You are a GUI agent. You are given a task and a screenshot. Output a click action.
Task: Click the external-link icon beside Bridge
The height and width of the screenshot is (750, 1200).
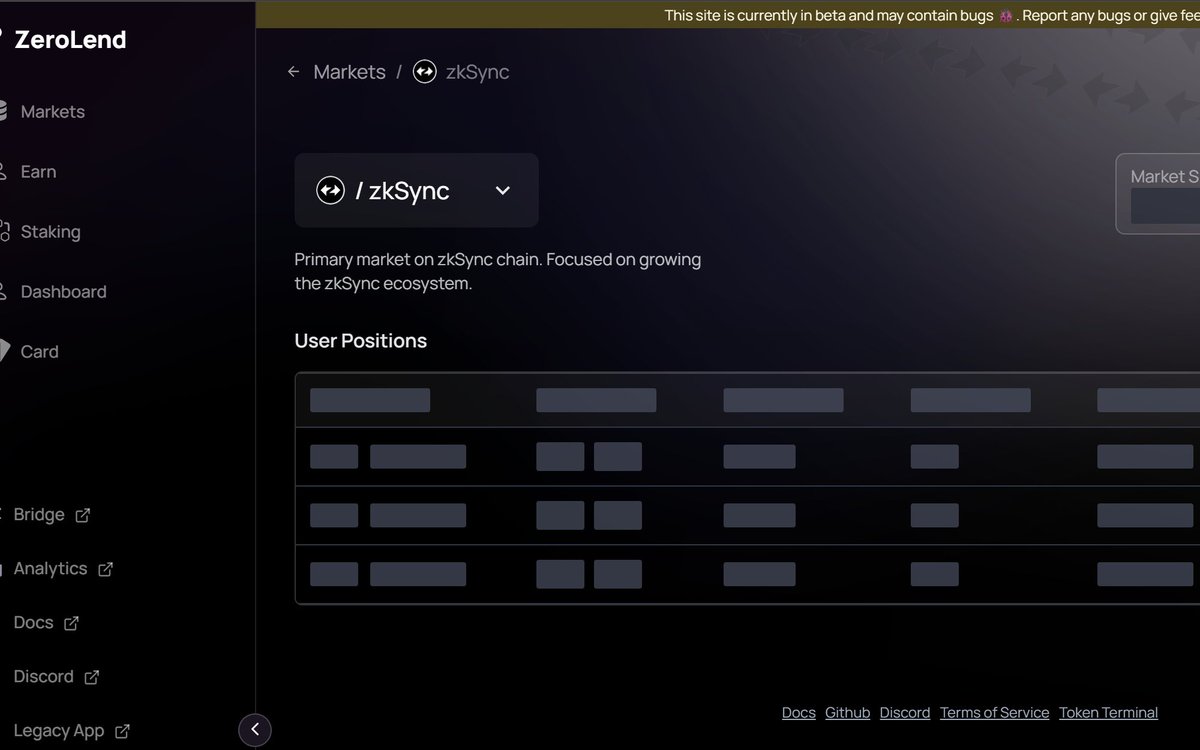83,516
